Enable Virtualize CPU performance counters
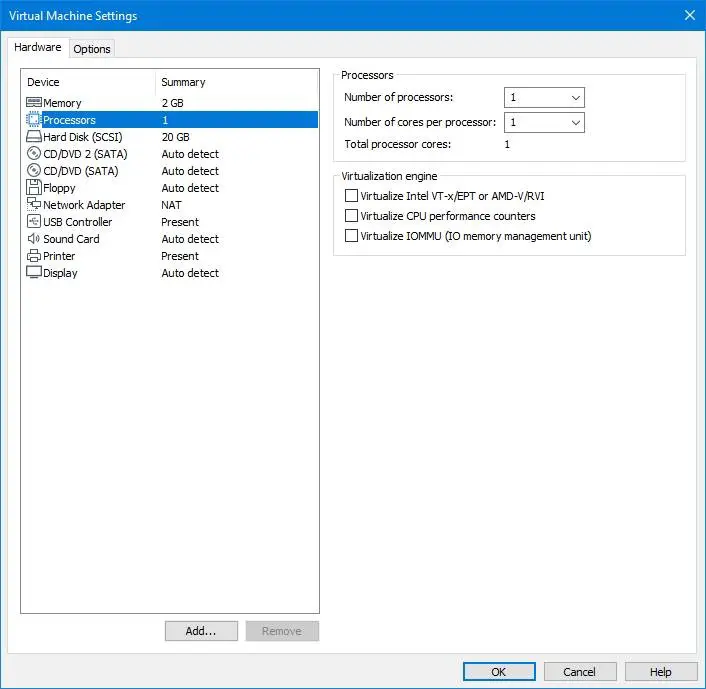 [351, 216]
